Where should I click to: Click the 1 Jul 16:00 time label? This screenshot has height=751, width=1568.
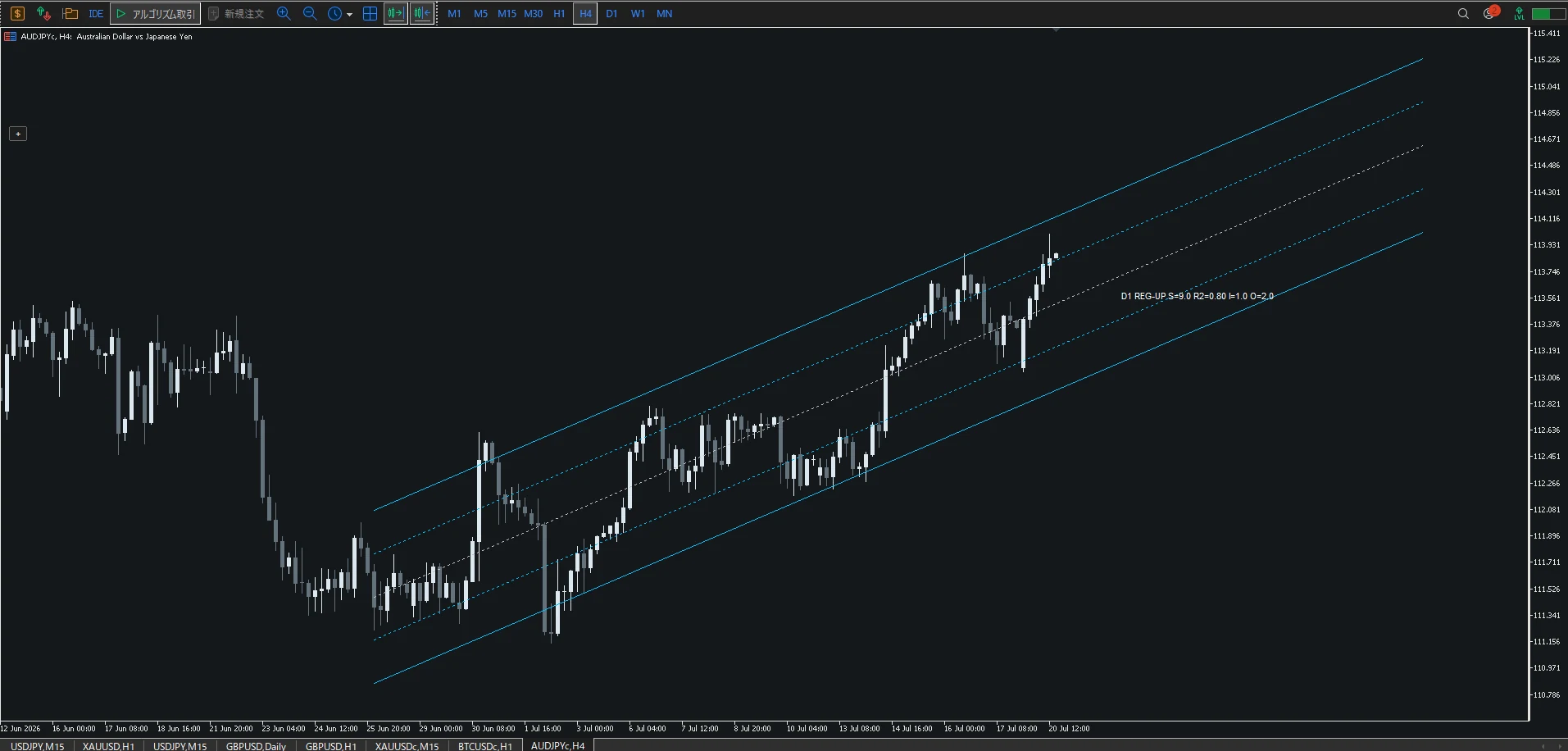point(543,728)
